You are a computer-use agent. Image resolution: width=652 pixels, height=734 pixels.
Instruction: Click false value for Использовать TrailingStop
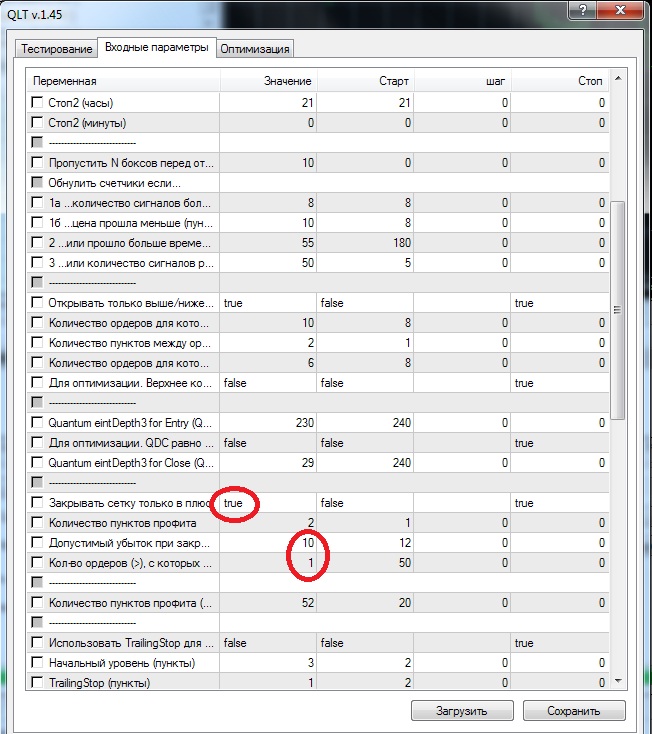[268, 643]
